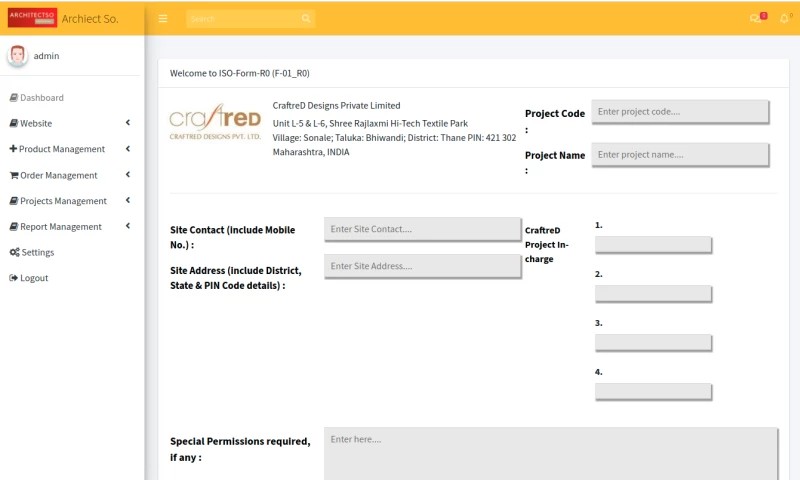Open the Dashboard menu item

(42, 98)
